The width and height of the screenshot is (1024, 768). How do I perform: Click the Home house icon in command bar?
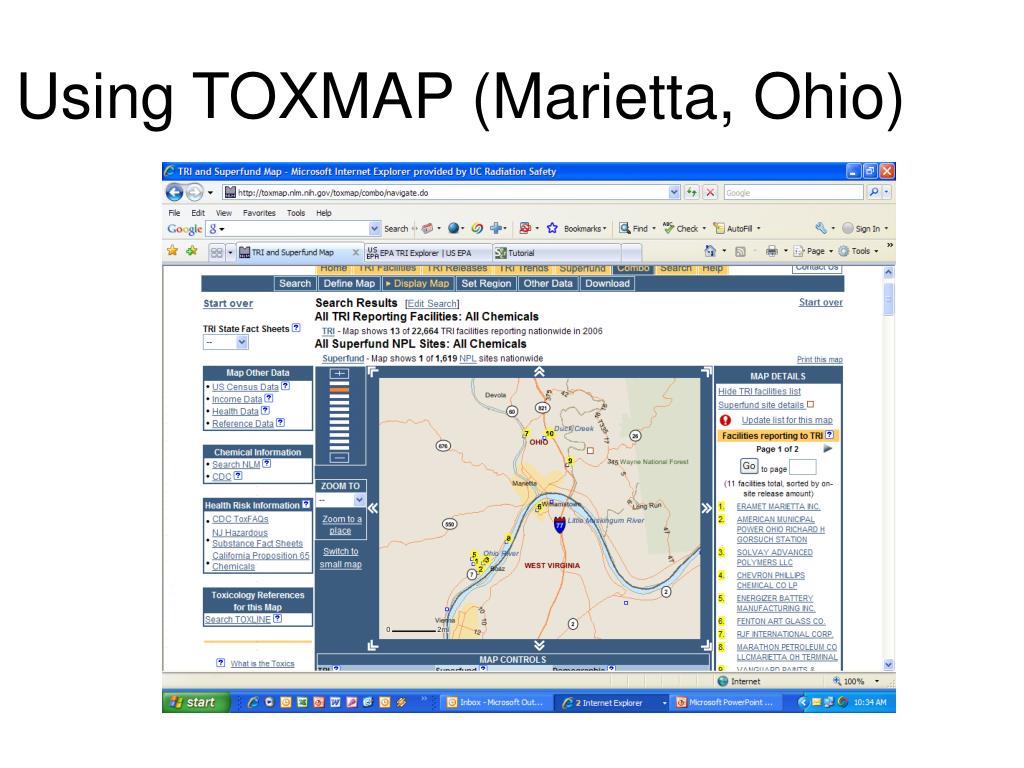711,251
